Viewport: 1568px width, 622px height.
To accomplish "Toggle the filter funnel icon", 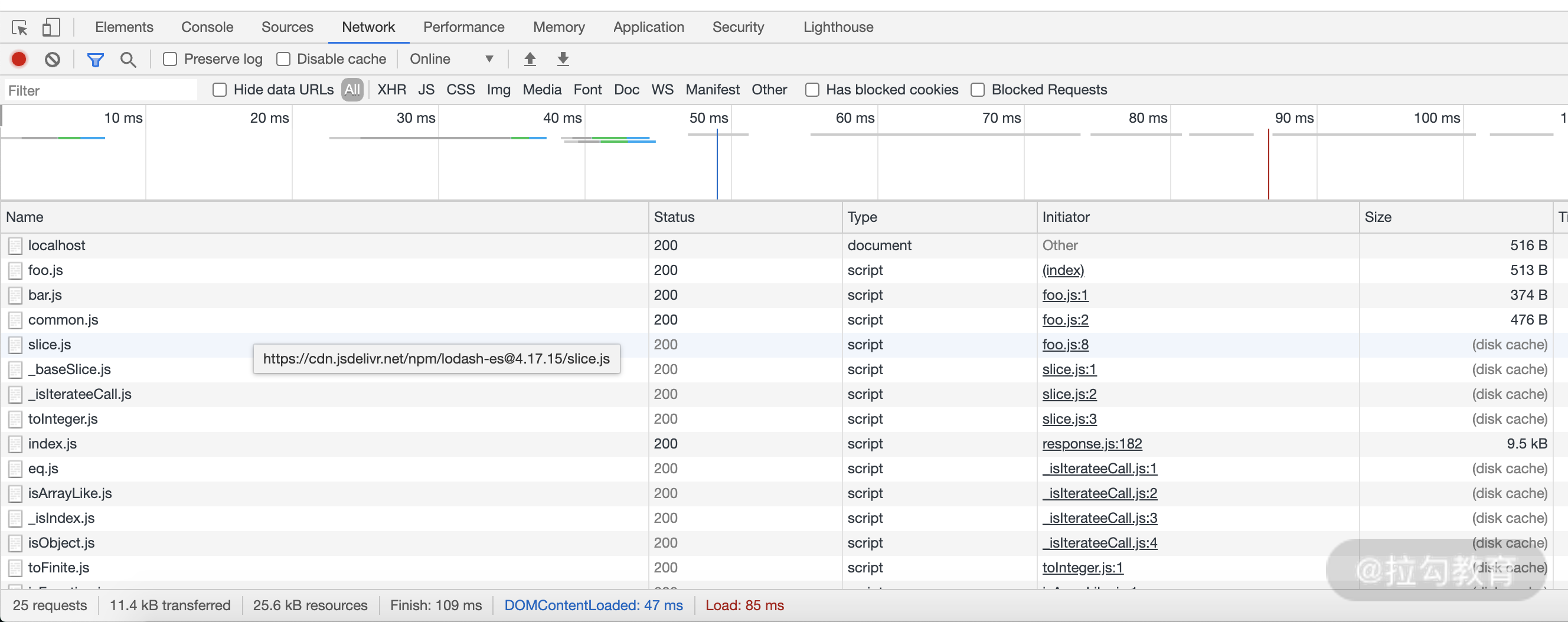I will 95,59.
